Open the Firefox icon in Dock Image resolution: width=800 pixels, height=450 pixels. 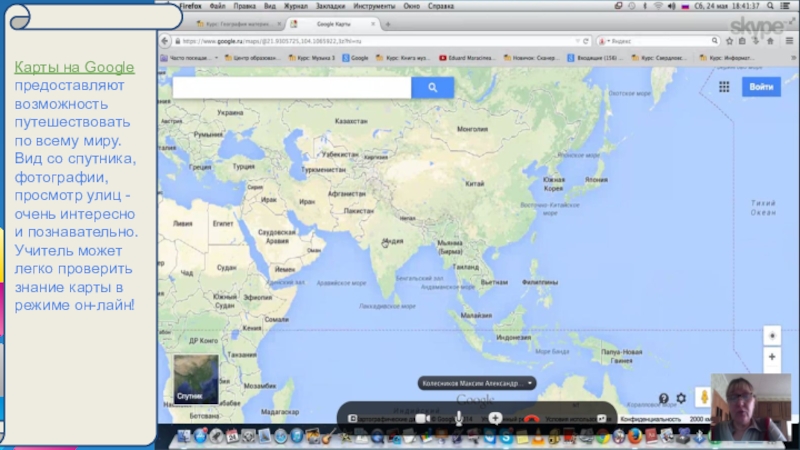[635, 436]
